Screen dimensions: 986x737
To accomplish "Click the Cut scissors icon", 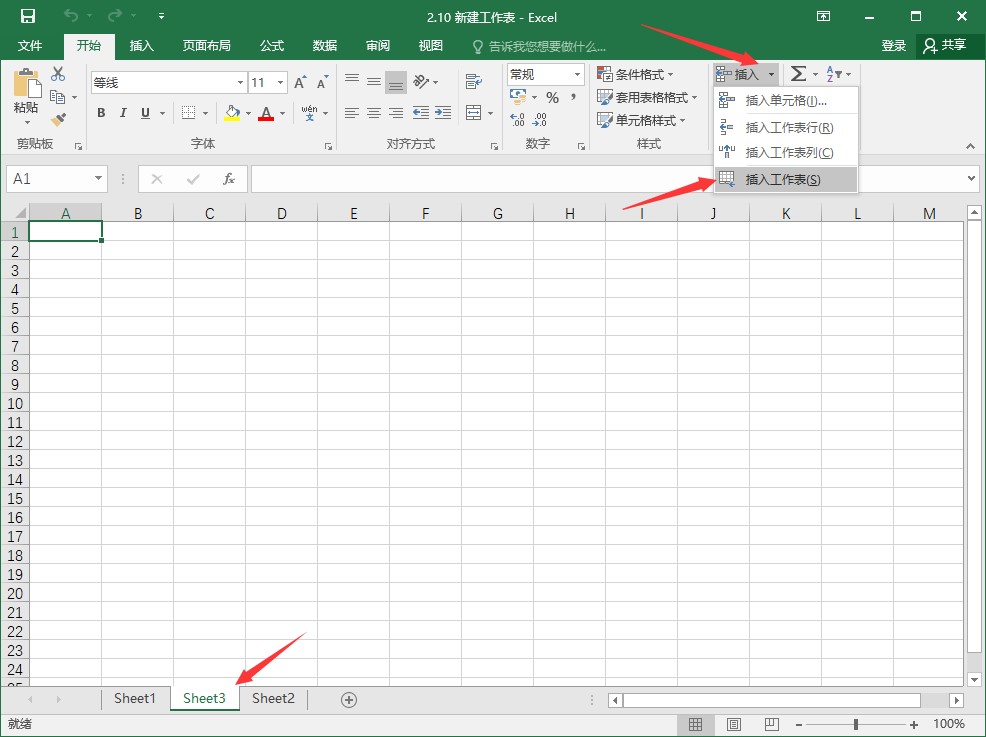I will 58,74.
